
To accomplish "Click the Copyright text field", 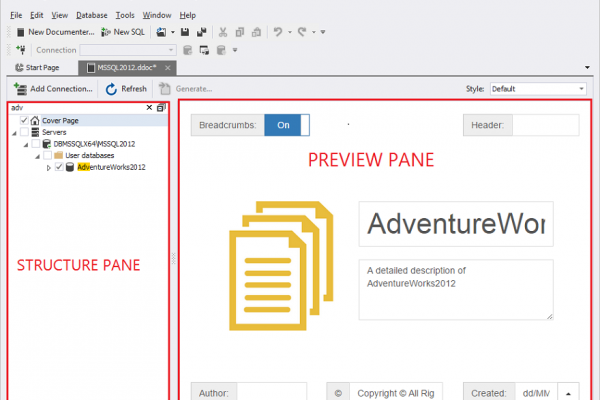I will click(396, 392).
